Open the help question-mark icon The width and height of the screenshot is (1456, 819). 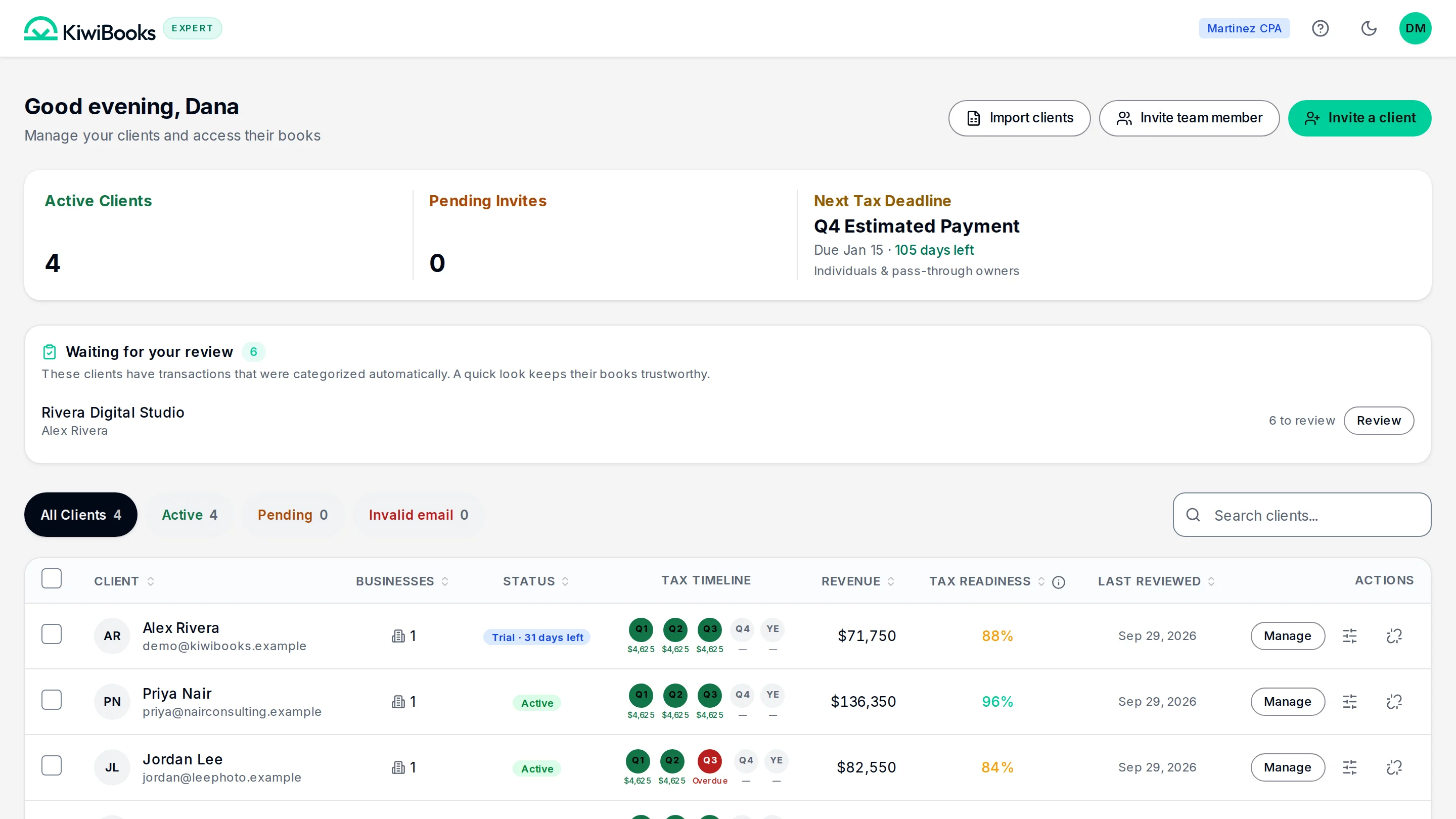pyautogui.click(x=1321, y=28)
